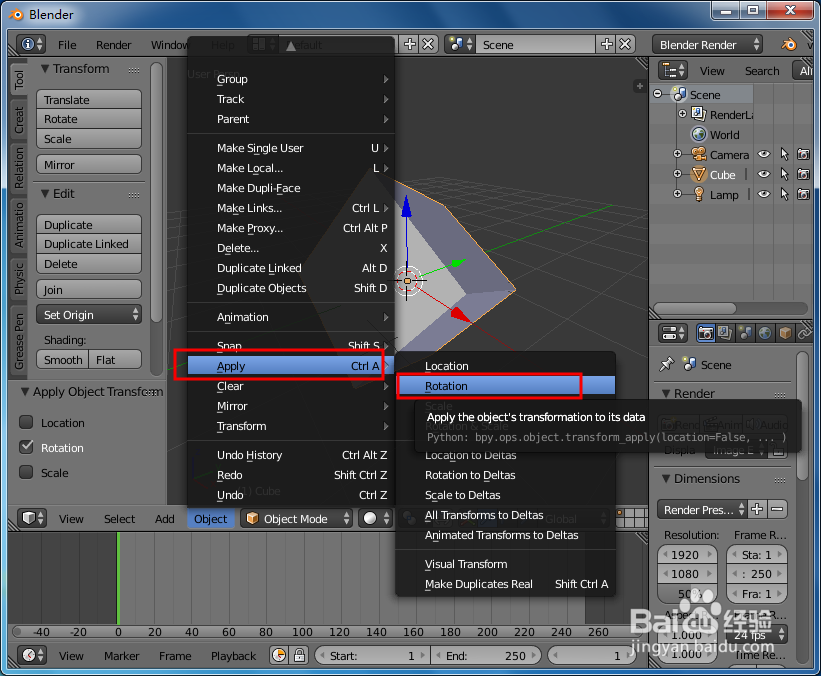The width and height of the screenshot is (821, 676).
Task: Click the Info editor type icon
Action: [32, 45]
